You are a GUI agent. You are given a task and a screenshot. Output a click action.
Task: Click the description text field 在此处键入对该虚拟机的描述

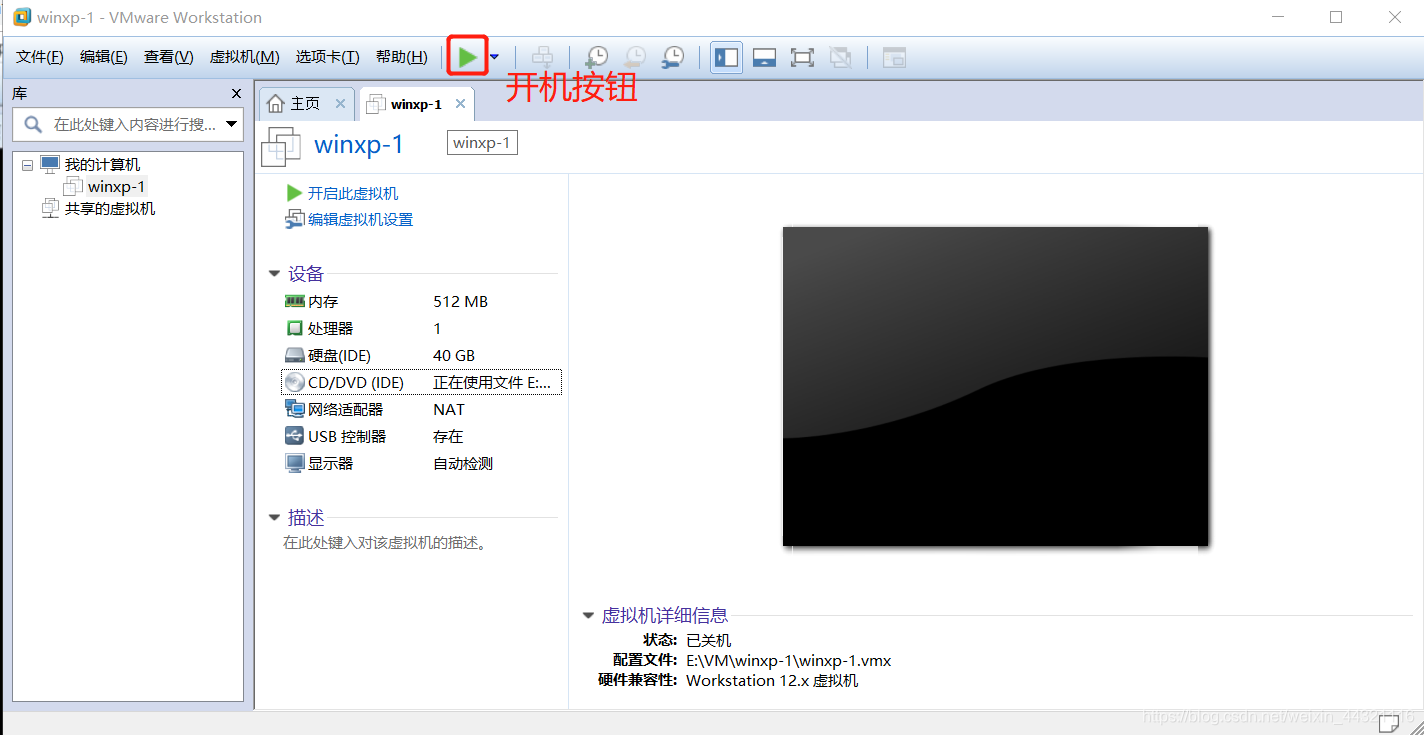pyautogui.click(x=385, y=543)
